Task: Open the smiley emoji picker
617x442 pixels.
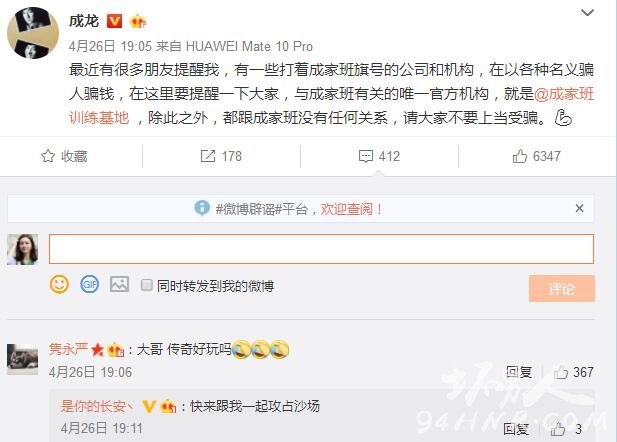Action: click(x=59, y=284)
